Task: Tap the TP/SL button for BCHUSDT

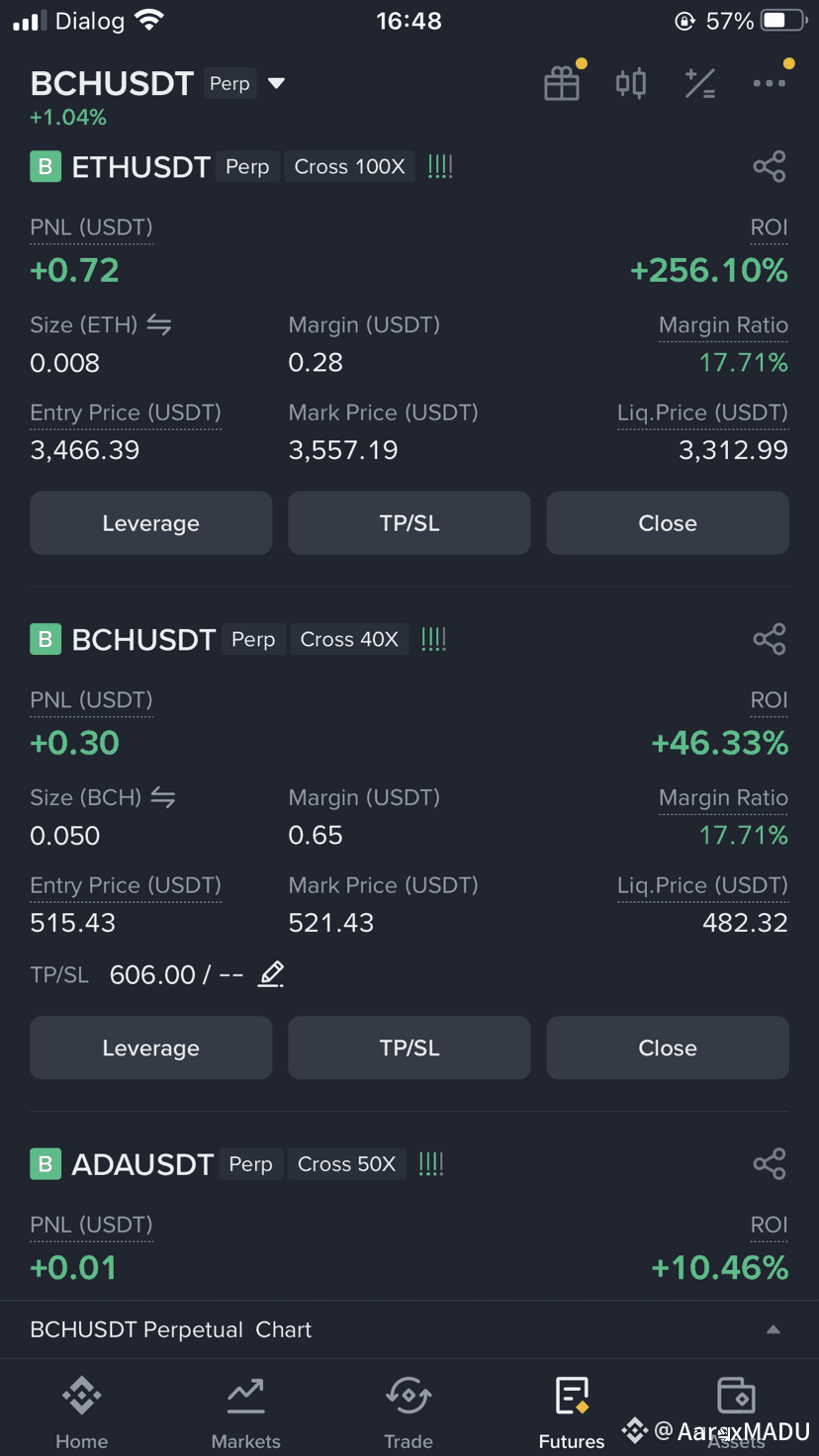Action: point(409,1047)
